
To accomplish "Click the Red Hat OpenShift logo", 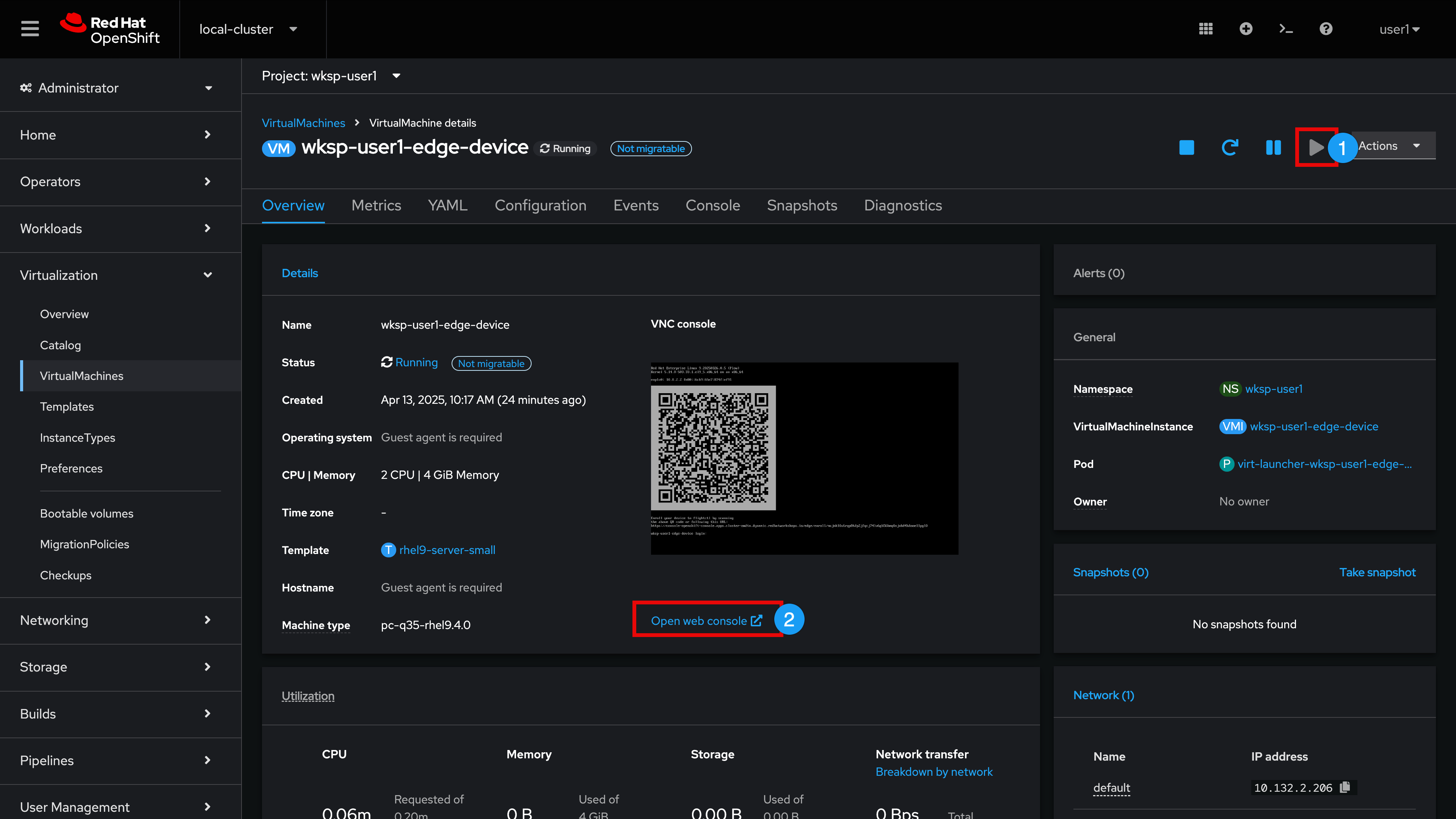I will (110, 29).
